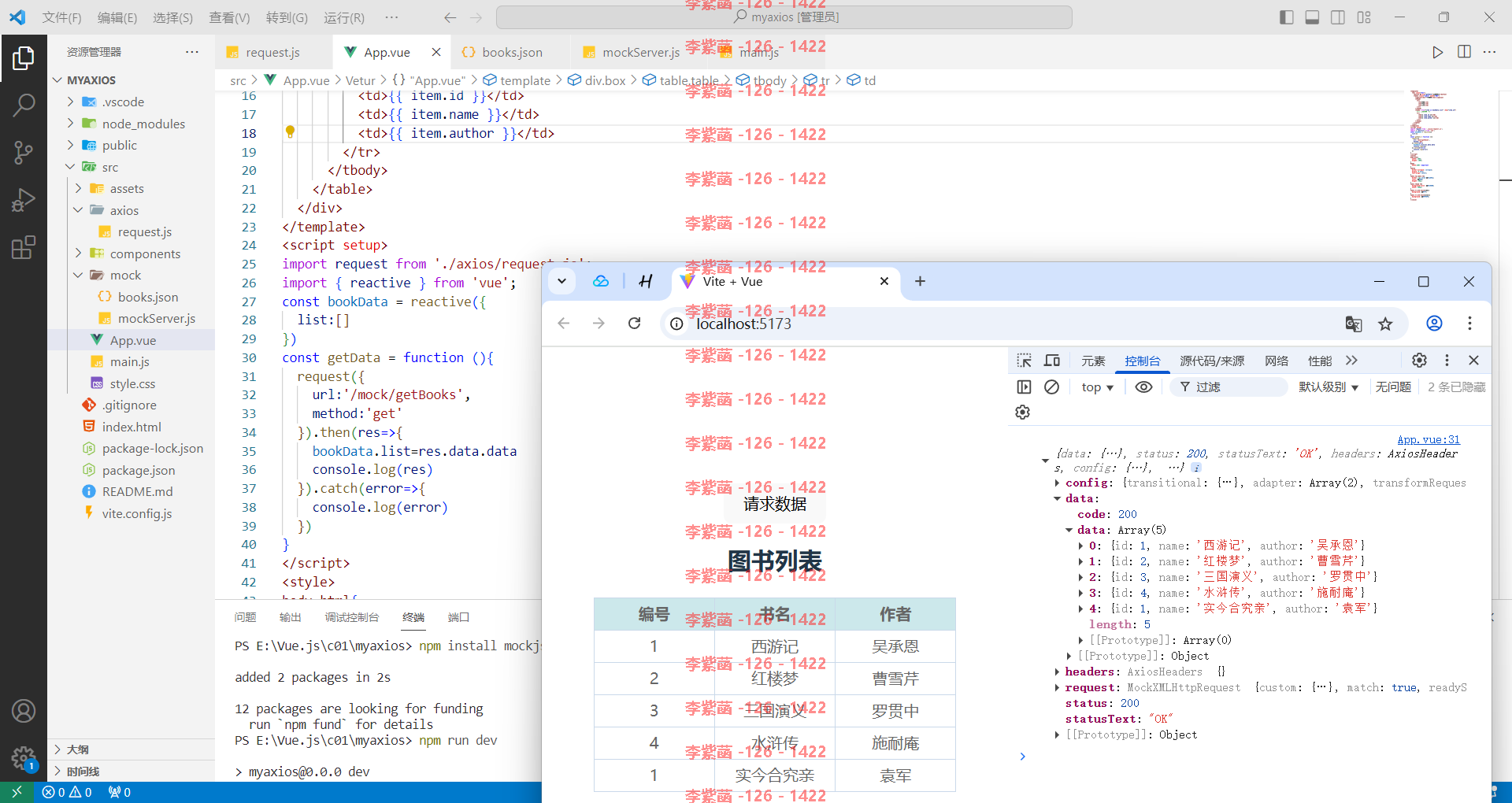Bookmark this page with the star icon
This screenshot has width=1512, height=803.
1385,324
